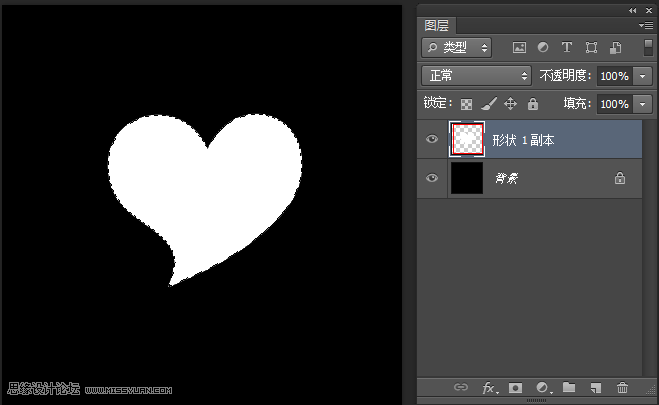Create new adjustment layer
This screenshot has height=405, width=659.
pyautogui.click(x=543, y=387)
